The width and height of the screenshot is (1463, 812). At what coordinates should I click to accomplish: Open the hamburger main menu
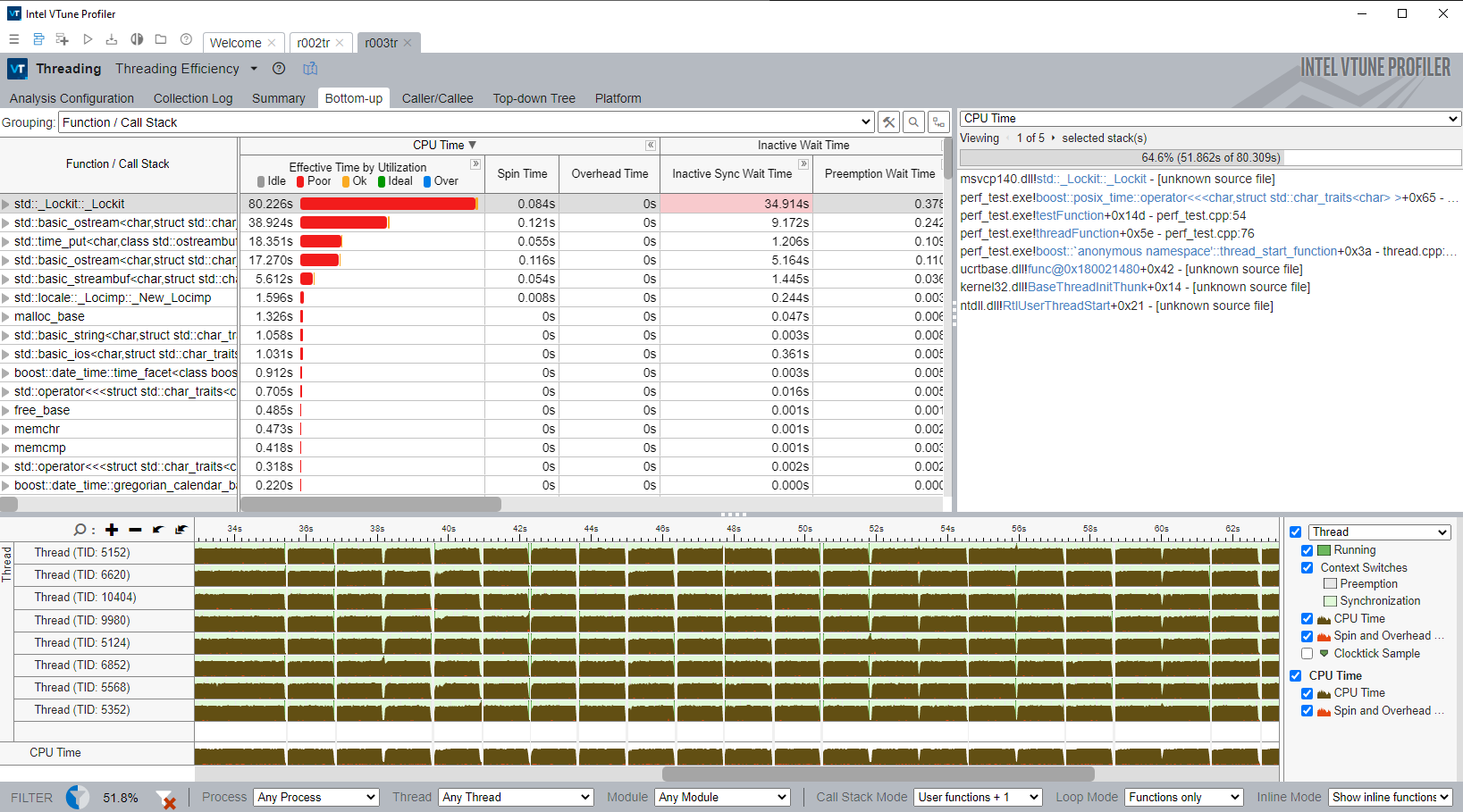[x=13, y=39]
